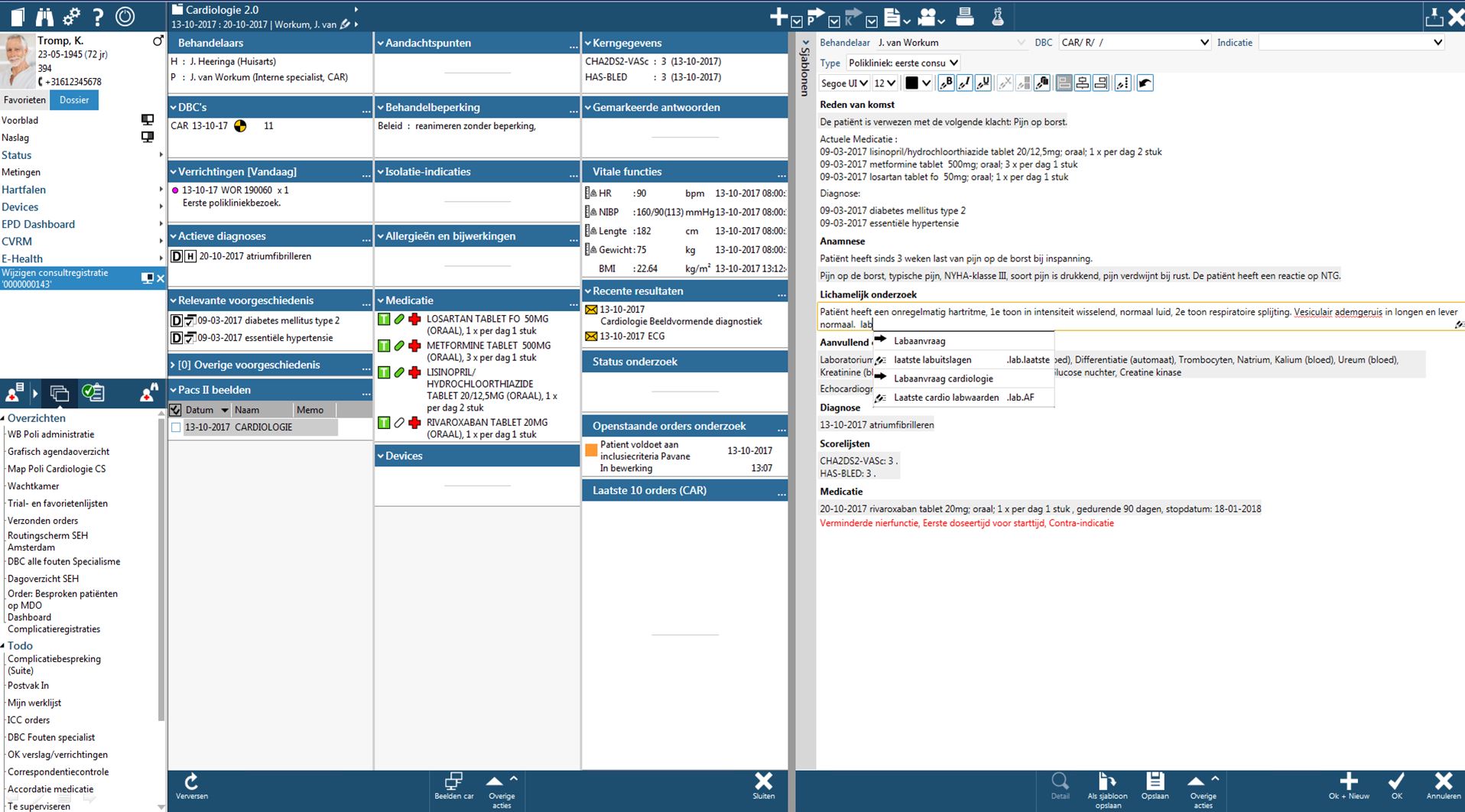Apply italic formatting in consult editor
Image resolution: width=1465 pixels, height=812 pixels.
pos(965,83)
